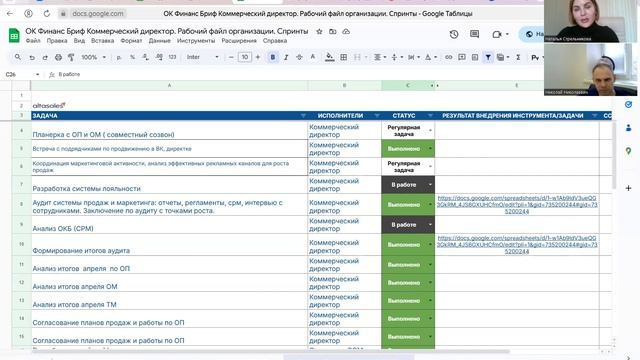640x360 pixels.
Task: Go back in the browser
Action: click(x=10, y=13)
